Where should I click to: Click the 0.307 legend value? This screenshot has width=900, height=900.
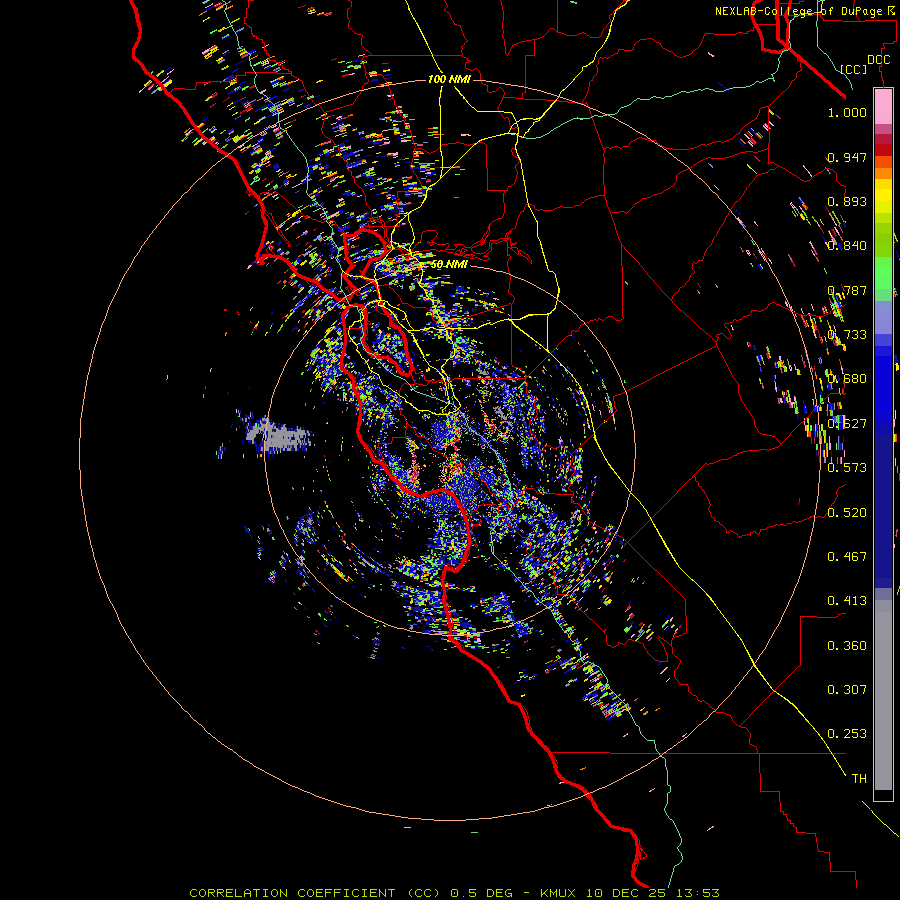click(847, 690)
